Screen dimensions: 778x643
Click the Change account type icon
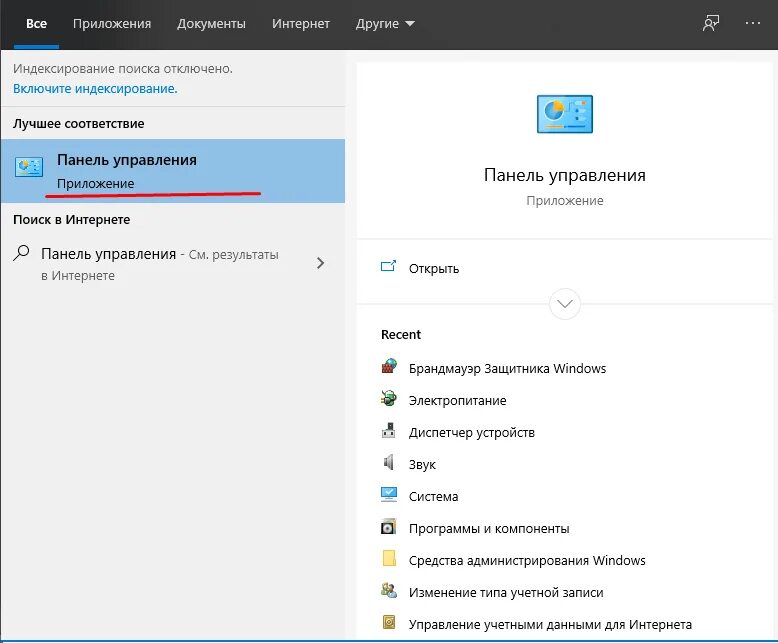(389, 591)
